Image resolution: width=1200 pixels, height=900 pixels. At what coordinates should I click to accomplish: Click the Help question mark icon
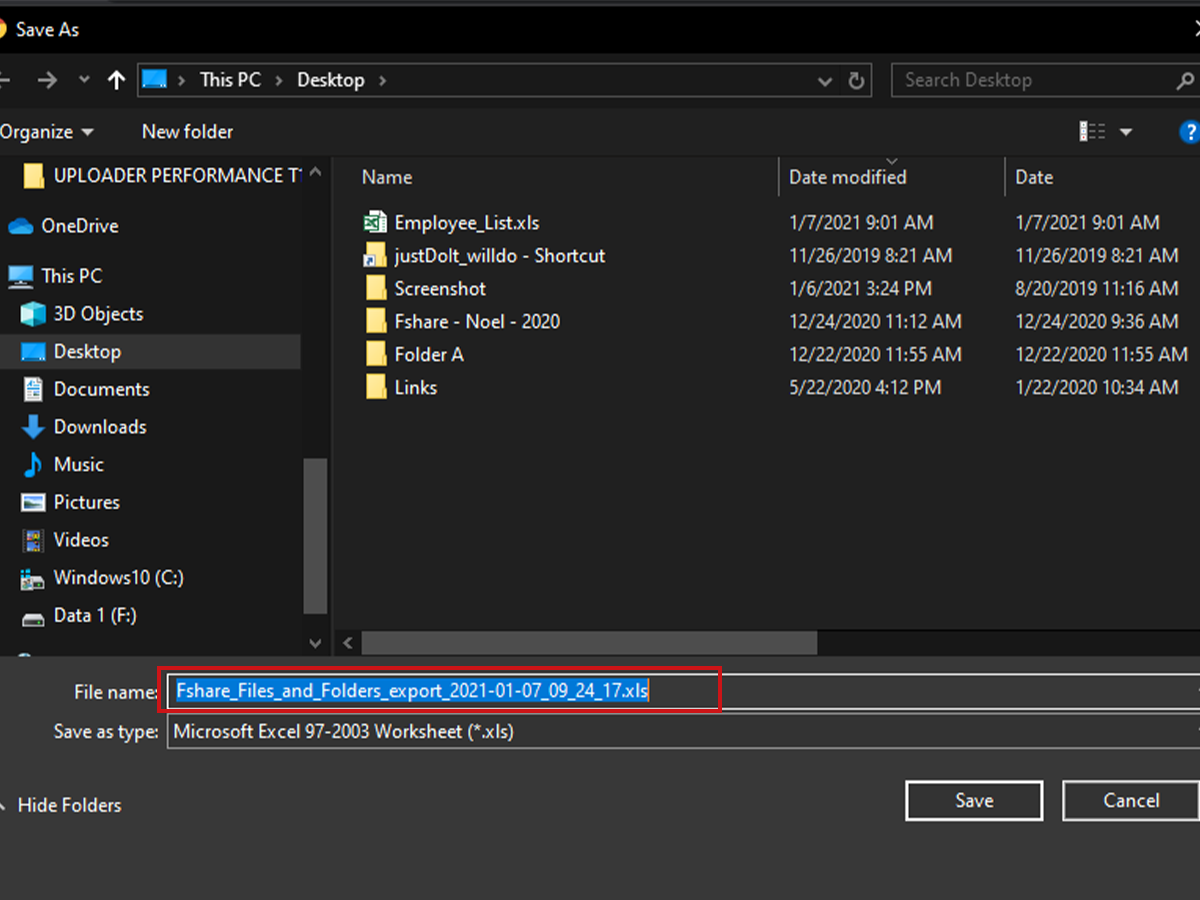[x=1189, y=132]
